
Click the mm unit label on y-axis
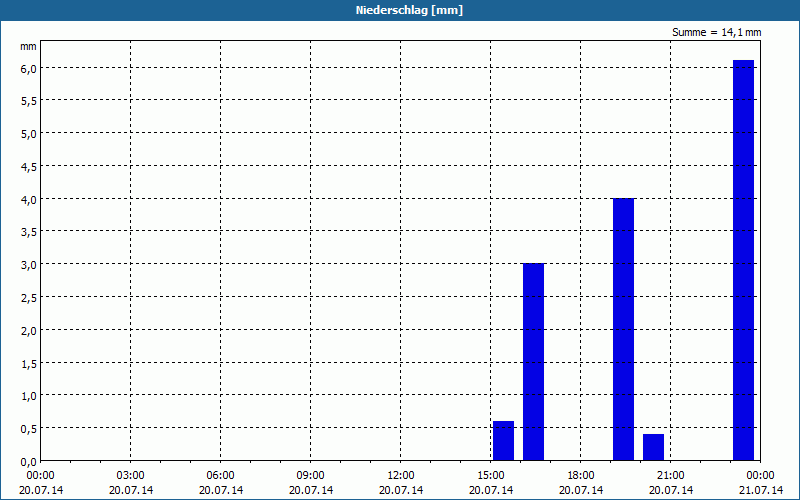click(x=28, y=46)
